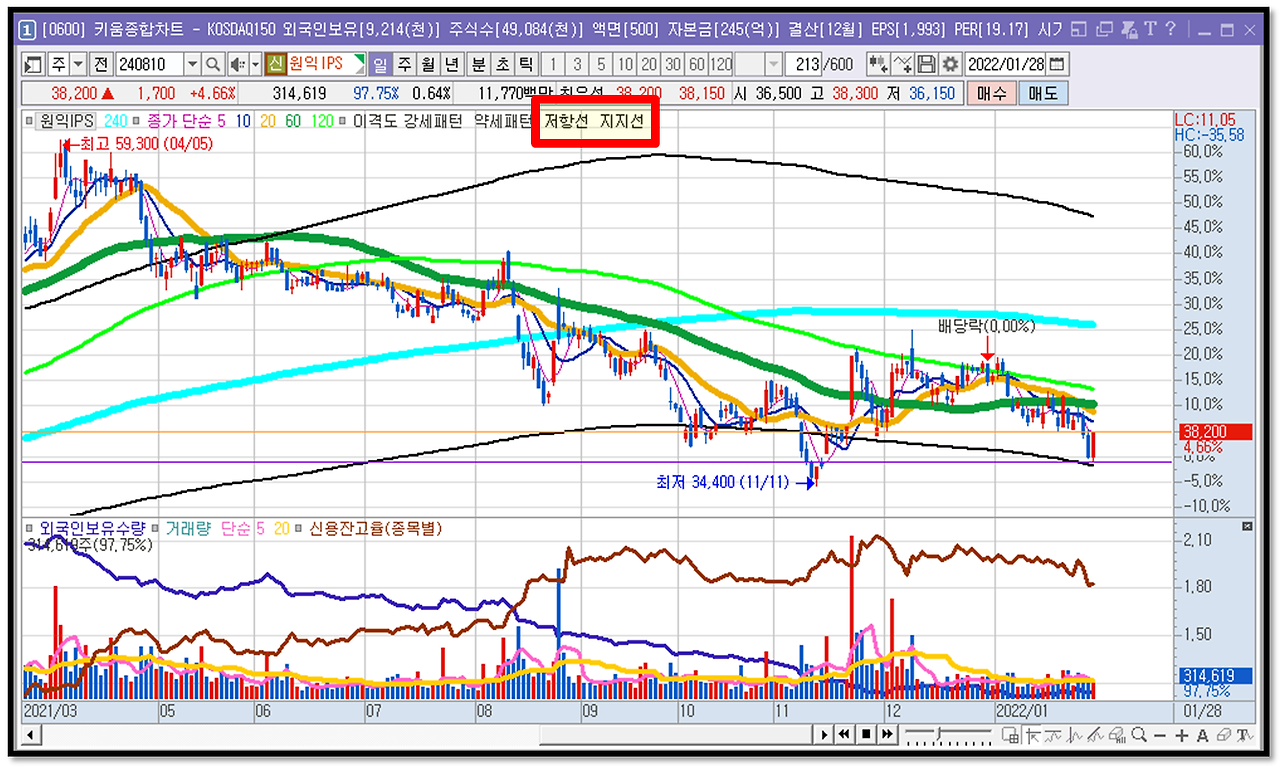This screenshot has width=1280, height=768.
Task: Click the stop playback button
Action: click(x=866, y=735)
